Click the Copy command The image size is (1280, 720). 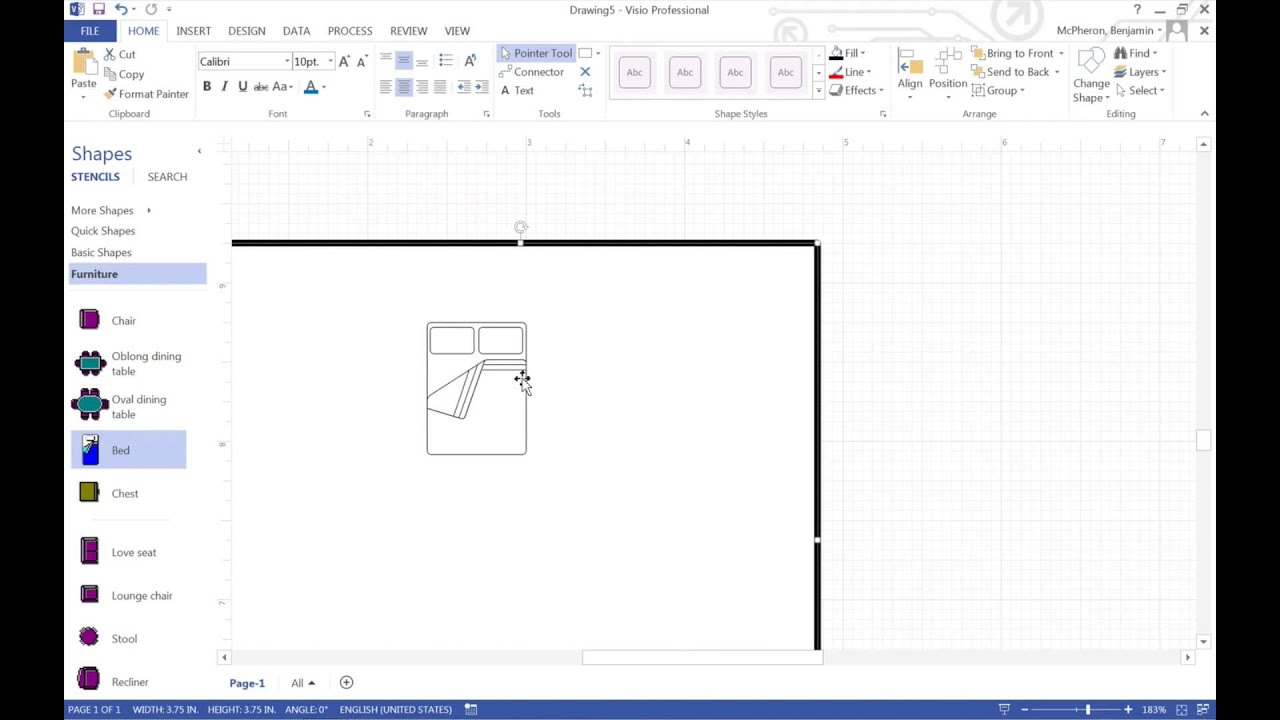[123, 74]
